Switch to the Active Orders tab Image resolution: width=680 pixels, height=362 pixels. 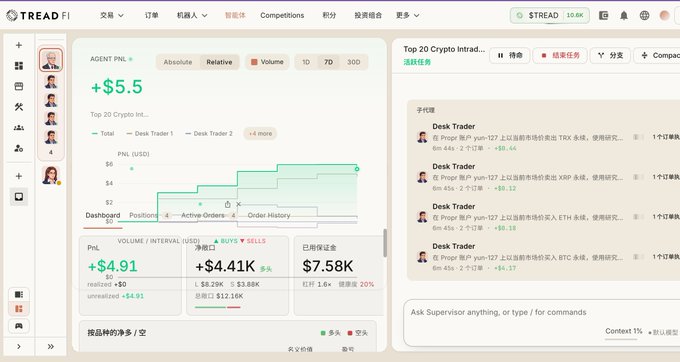point(209,215)
